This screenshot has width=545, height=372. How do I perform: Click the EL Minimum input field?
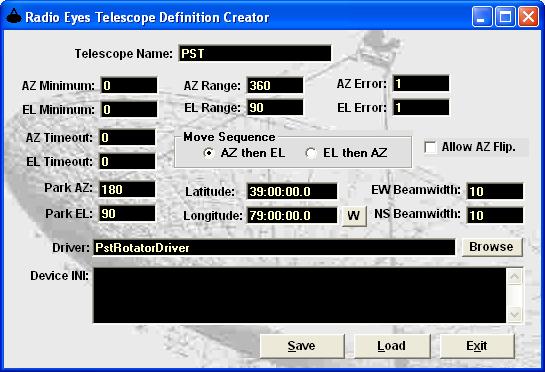click(129, 110)
